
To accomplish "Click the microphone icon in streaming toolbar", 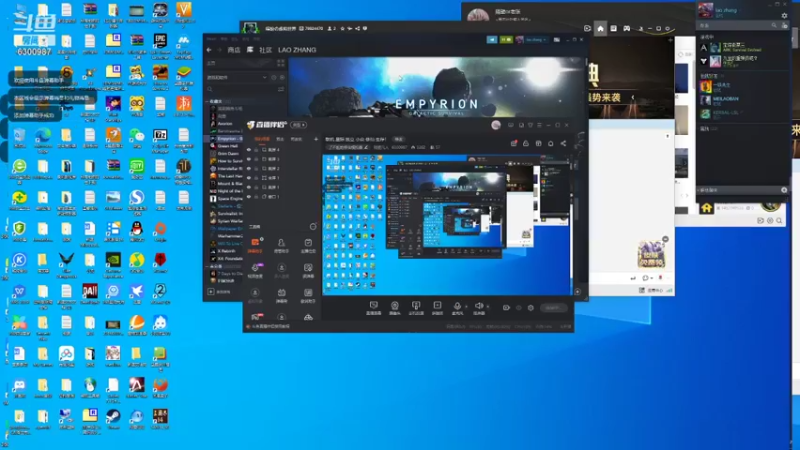I will tap(457, 308).
